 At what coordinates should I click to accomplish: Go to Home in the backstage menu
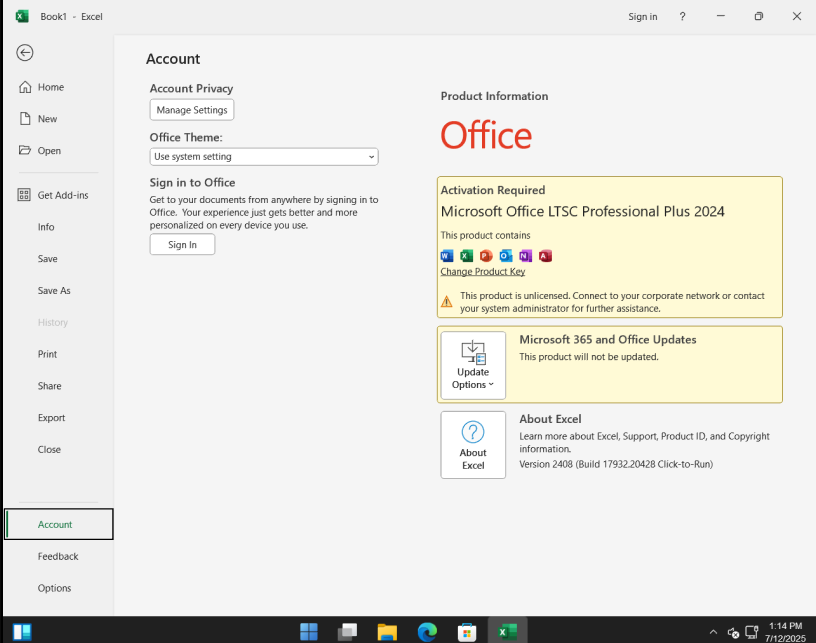click(x=58, y=87)
